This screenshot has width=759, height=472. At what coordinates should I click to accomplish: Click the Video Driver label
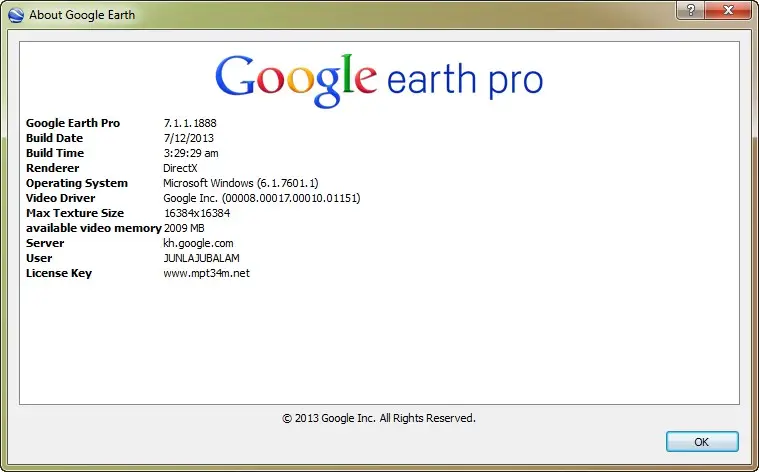pyautogui.click(x=61, y=198)
